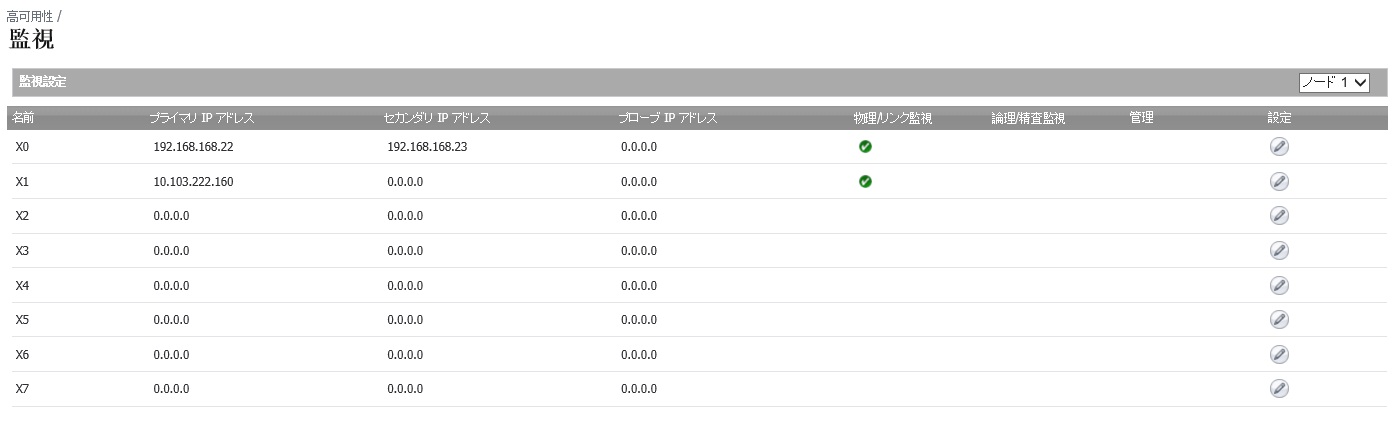Image resolution: width=1399 pixels, height=430 pixels.
Task: Click the green link-monitoring checkmark for X0
Action: point(865,147)
